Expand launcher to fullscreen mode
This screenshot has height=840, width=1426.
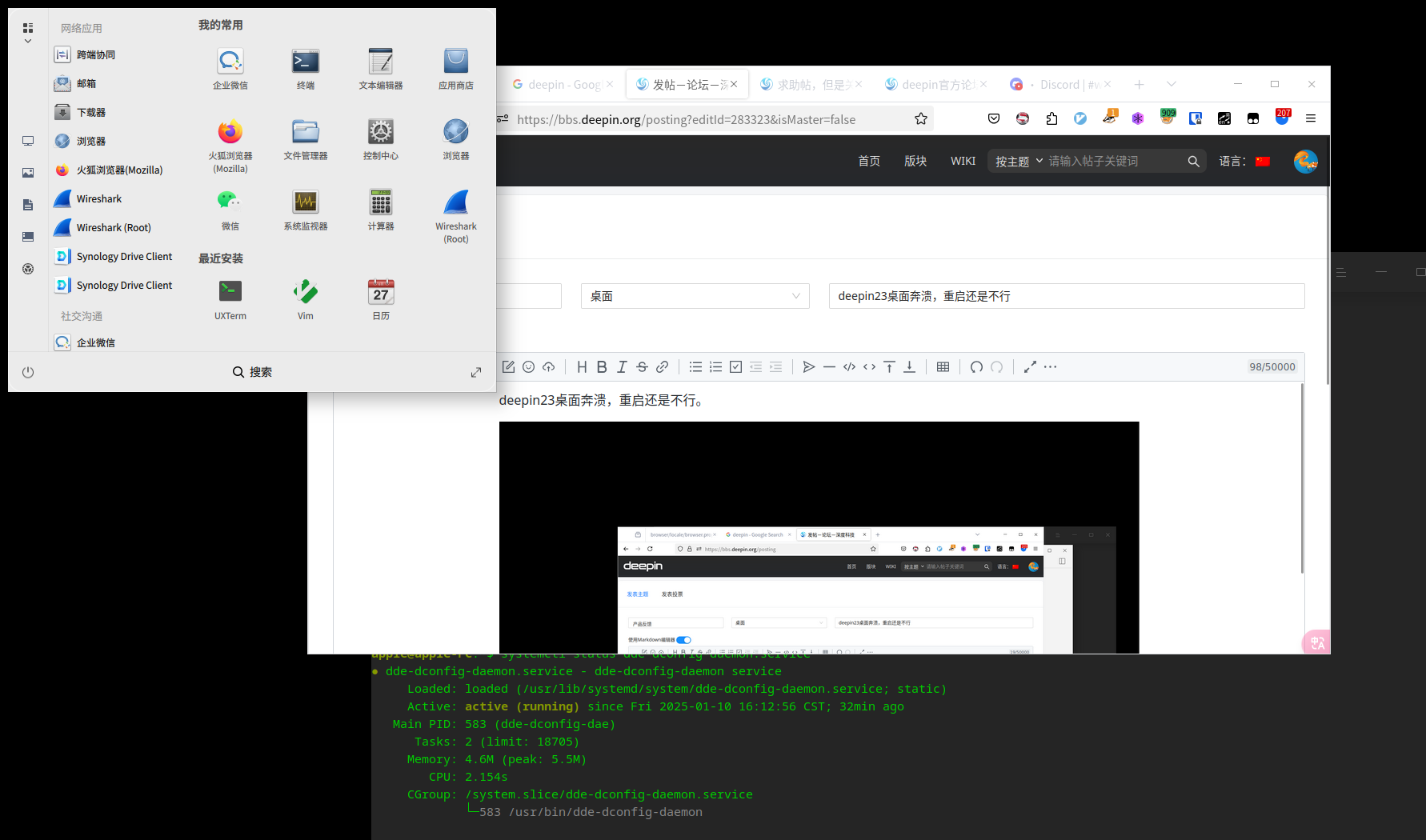476,372
